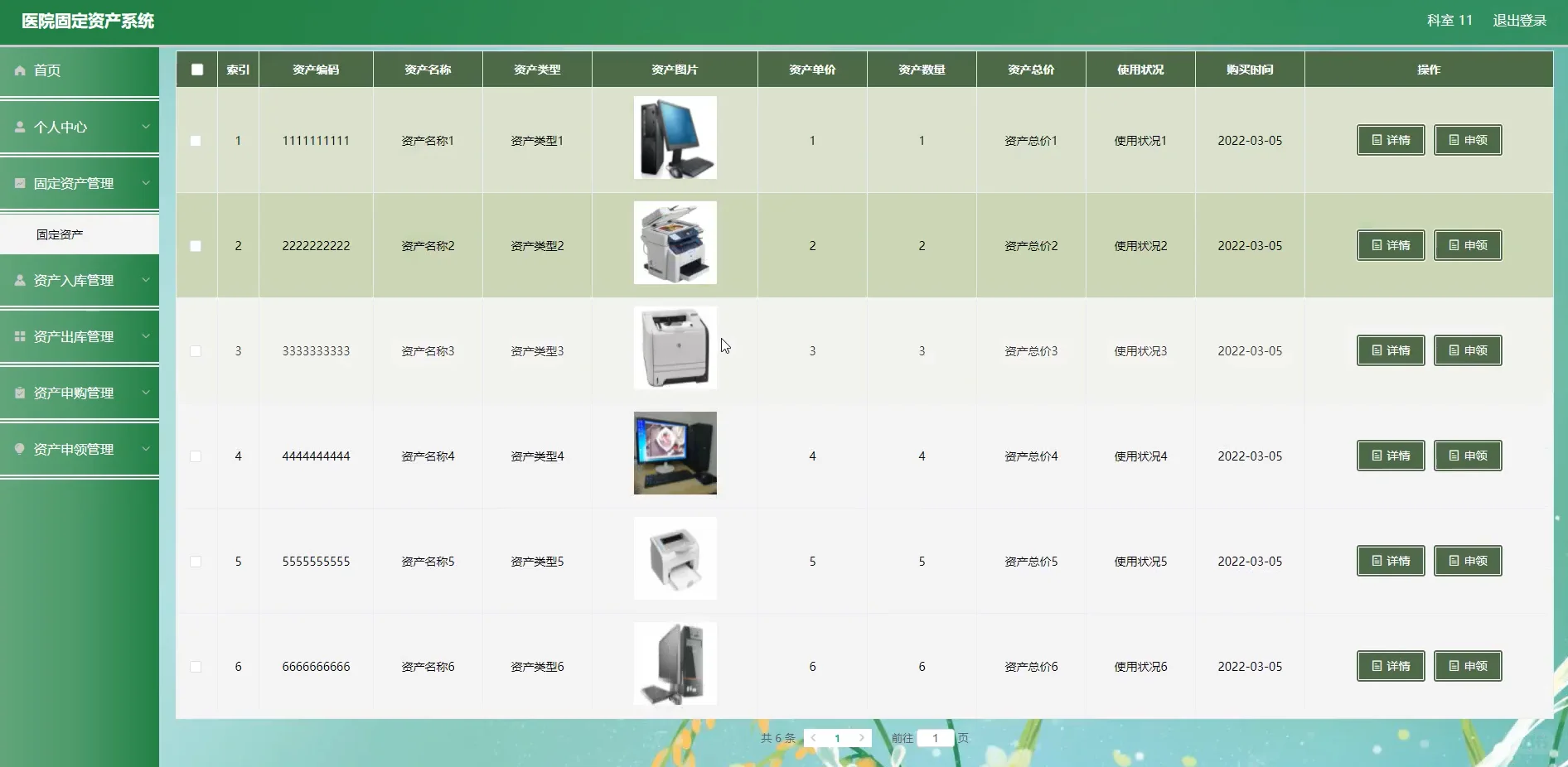Click the icon beside 固定资产管理

20,183
